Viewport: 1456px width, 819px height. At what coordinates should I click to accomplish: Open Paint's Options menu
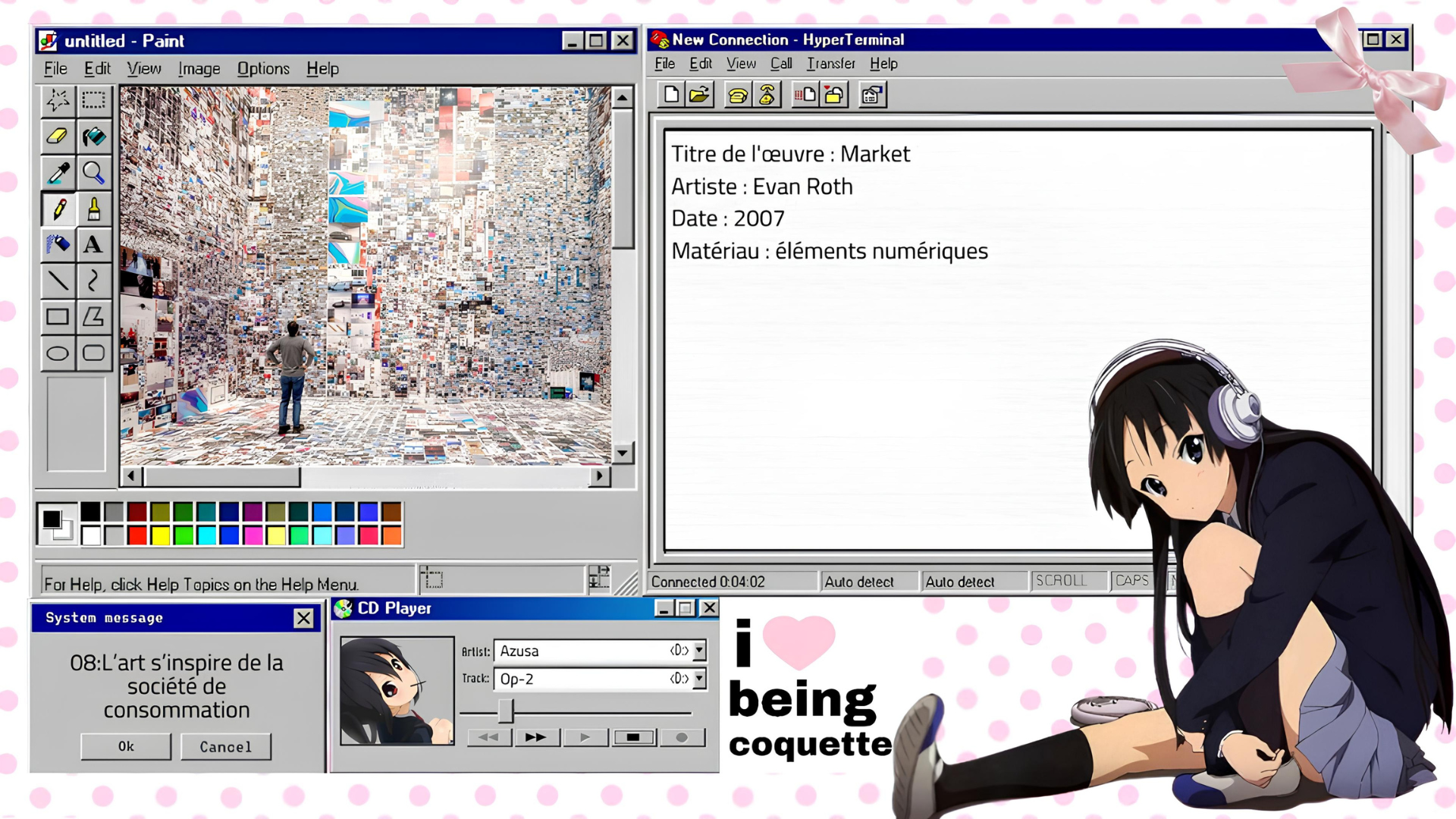263,68
